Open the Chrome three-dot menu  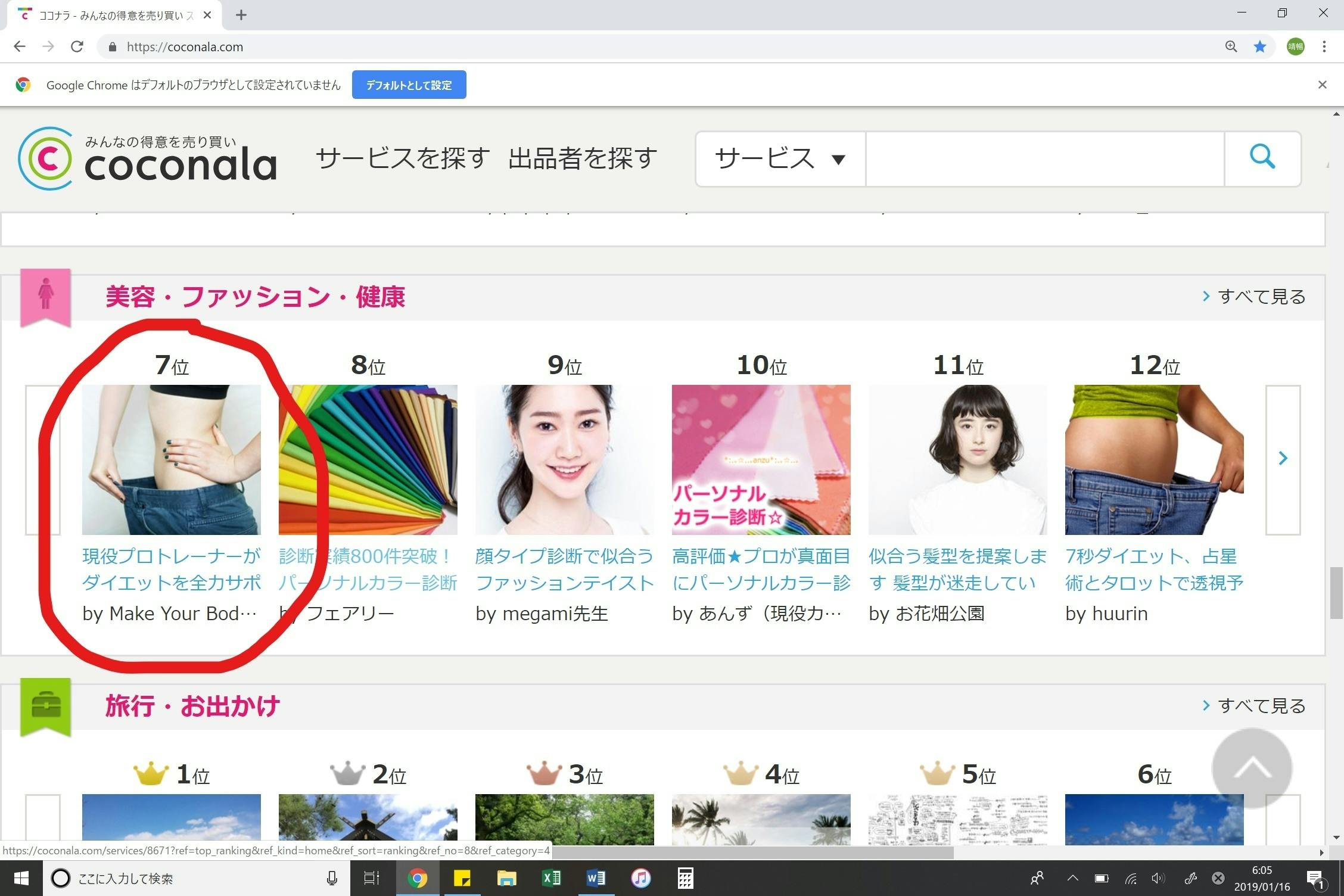1324,46
